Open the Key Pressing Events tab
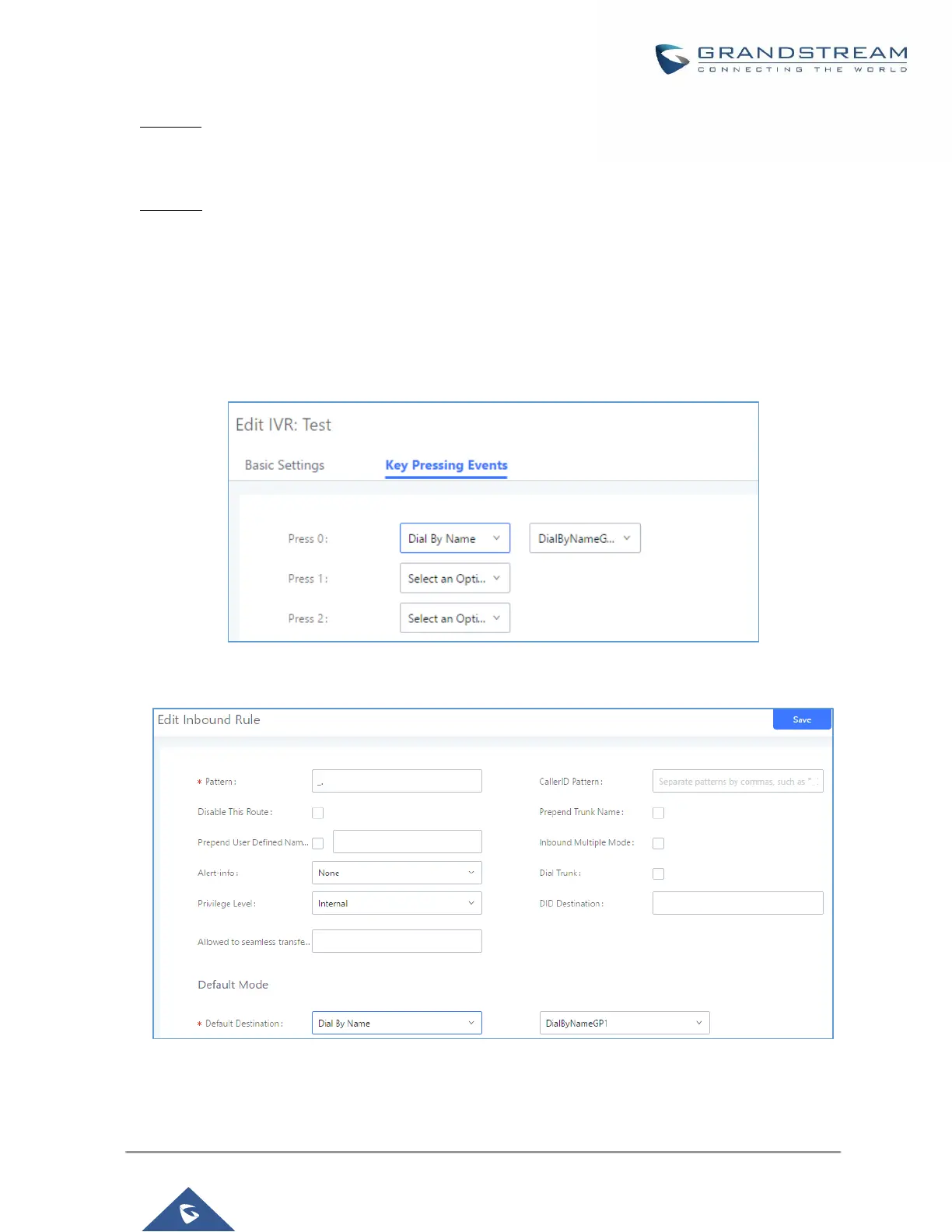The height and width of the screenshot is (1232, 952). (x=446, y=465)
